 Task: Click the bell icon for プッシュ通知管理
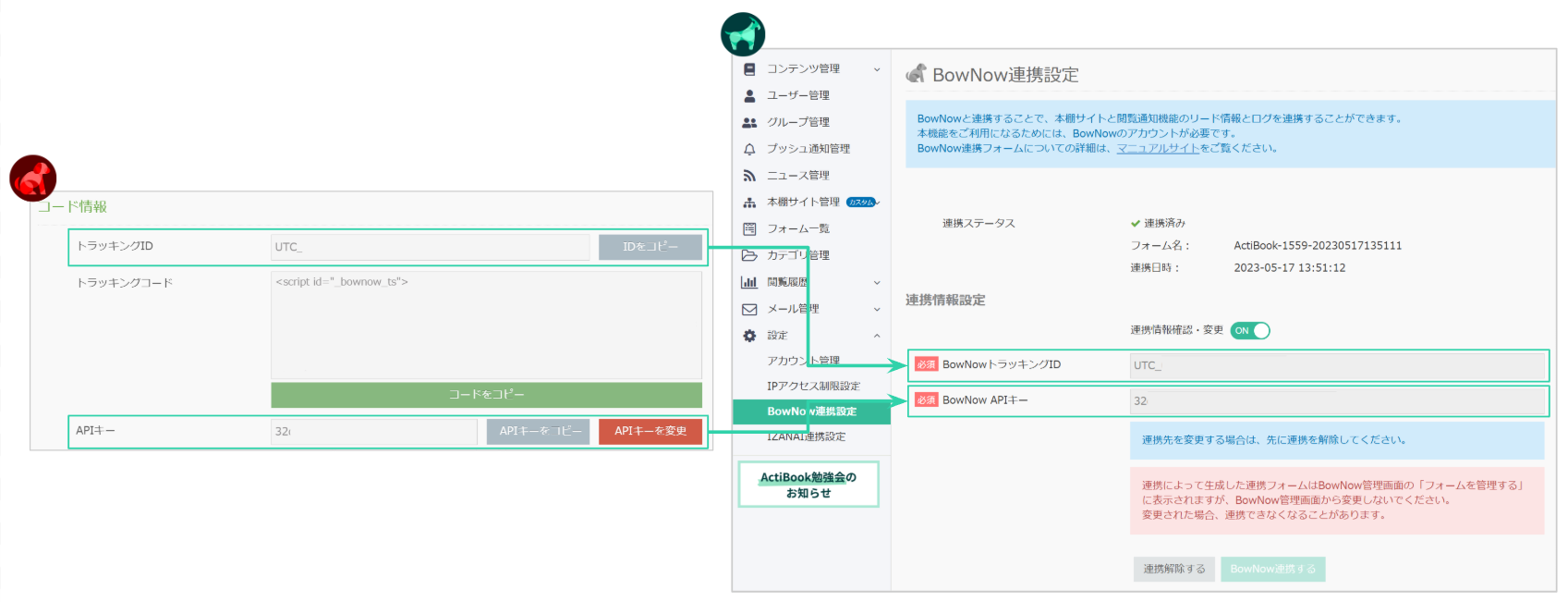pos(749,149)
